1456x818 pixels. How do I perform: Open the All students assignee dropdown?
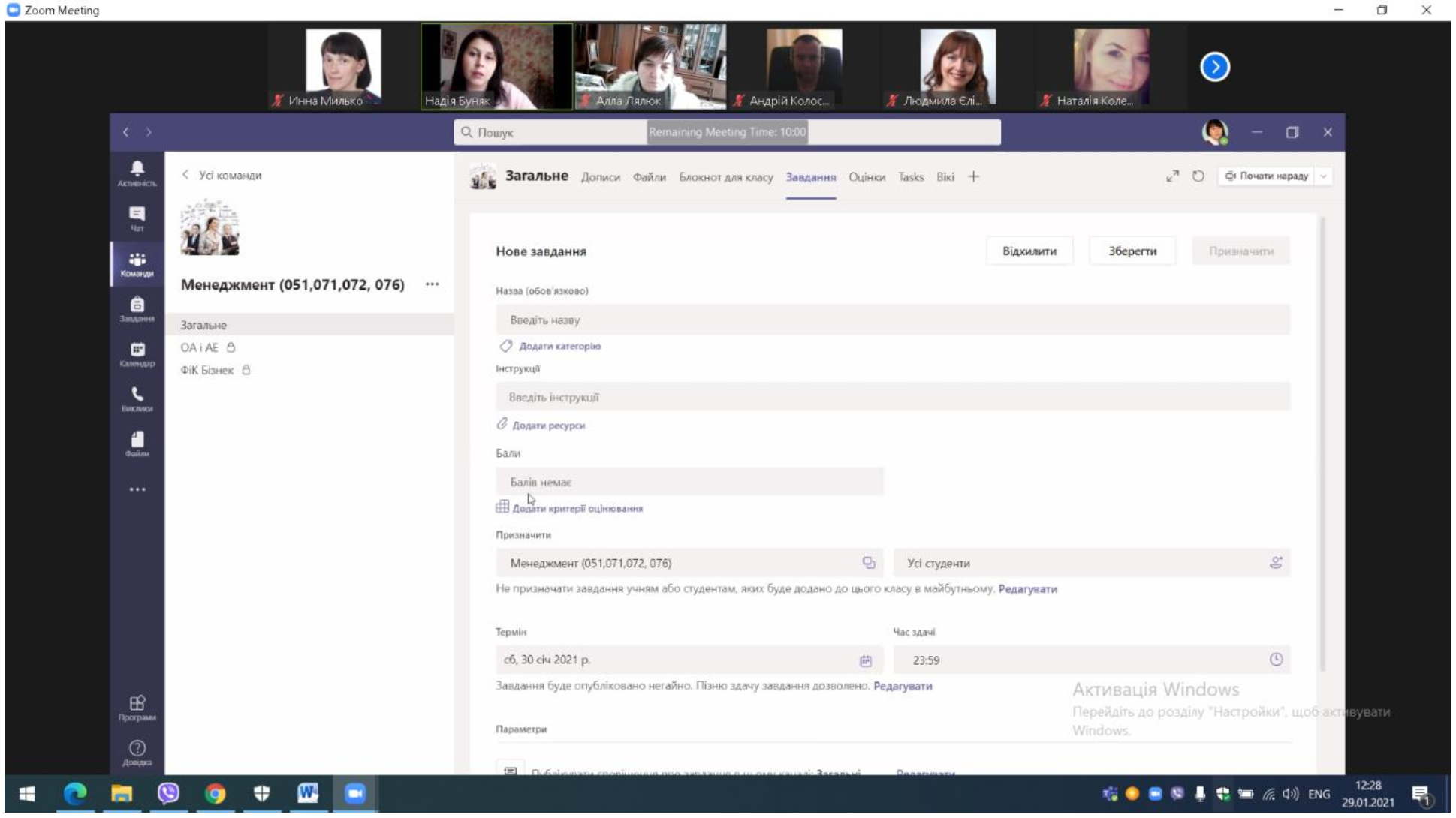(1090, 563)
